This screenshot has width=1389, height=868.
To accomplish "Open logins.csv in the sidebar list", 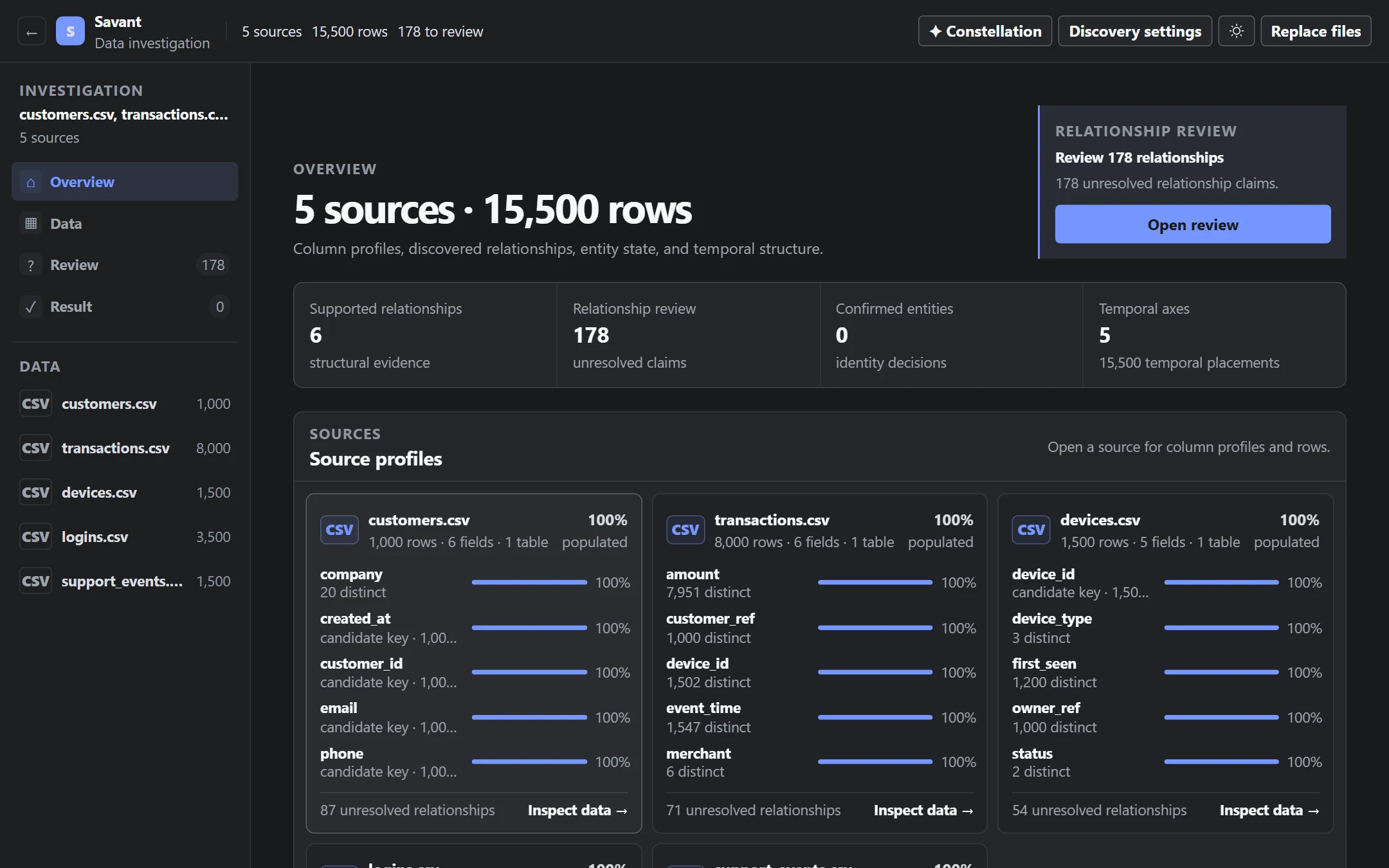I will (x=125, y=537).
